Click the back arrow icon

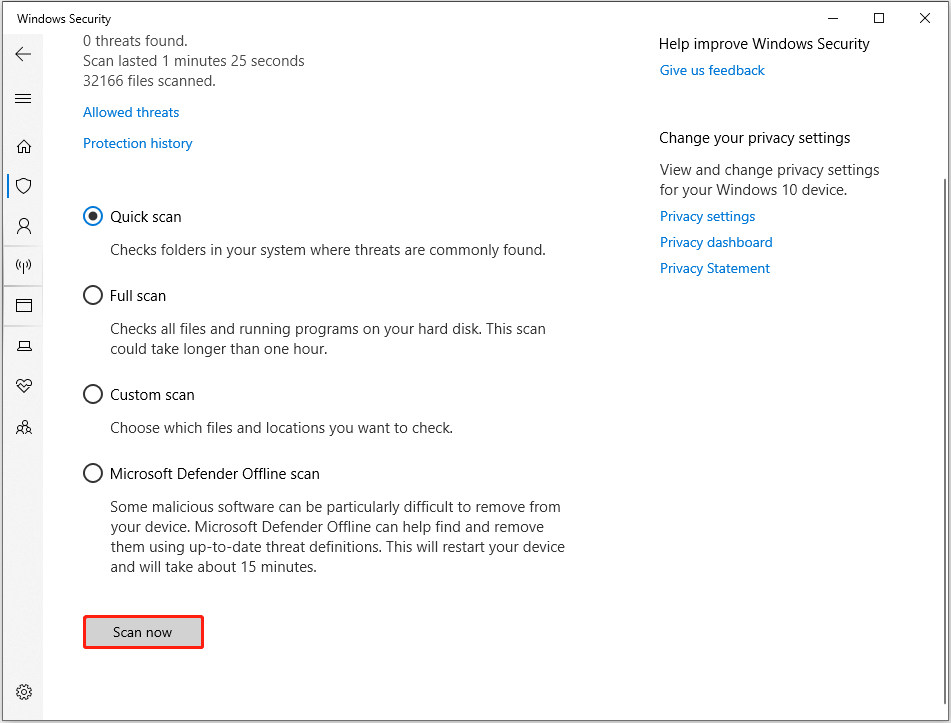click(x=24, y=54)
